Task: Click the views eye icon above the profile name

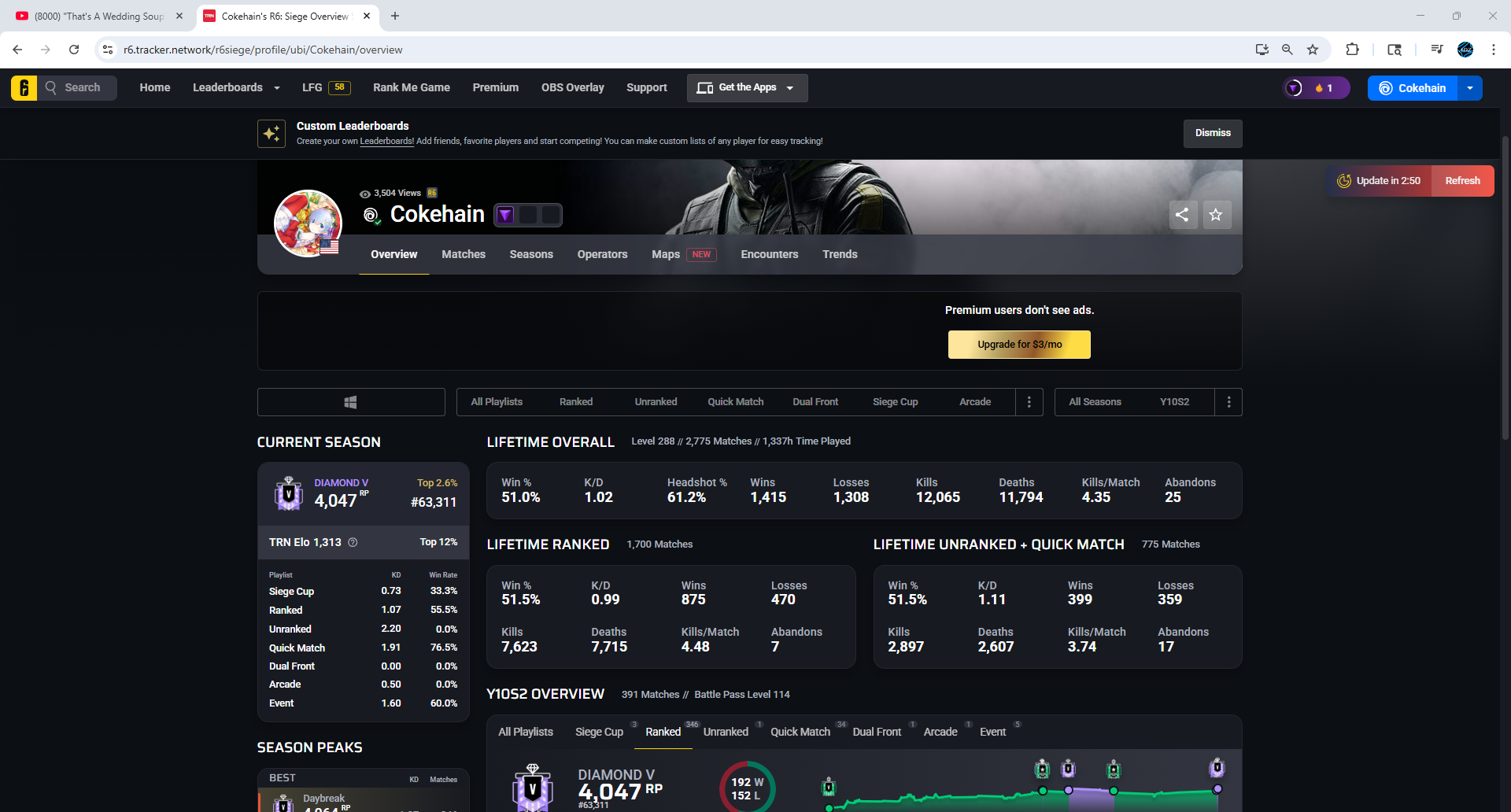Action: (x=365, y=194)
